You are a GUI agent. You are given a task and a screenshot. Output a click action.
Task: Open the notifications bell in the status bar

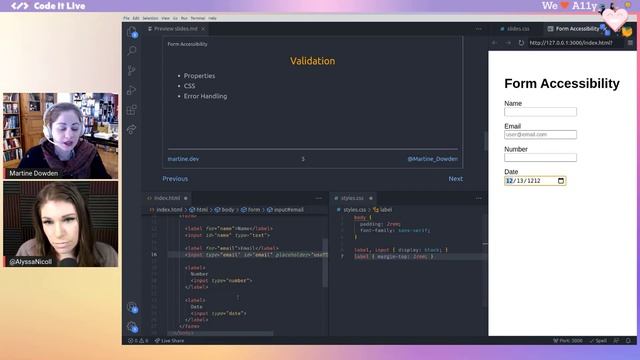(x=629, y=341)
